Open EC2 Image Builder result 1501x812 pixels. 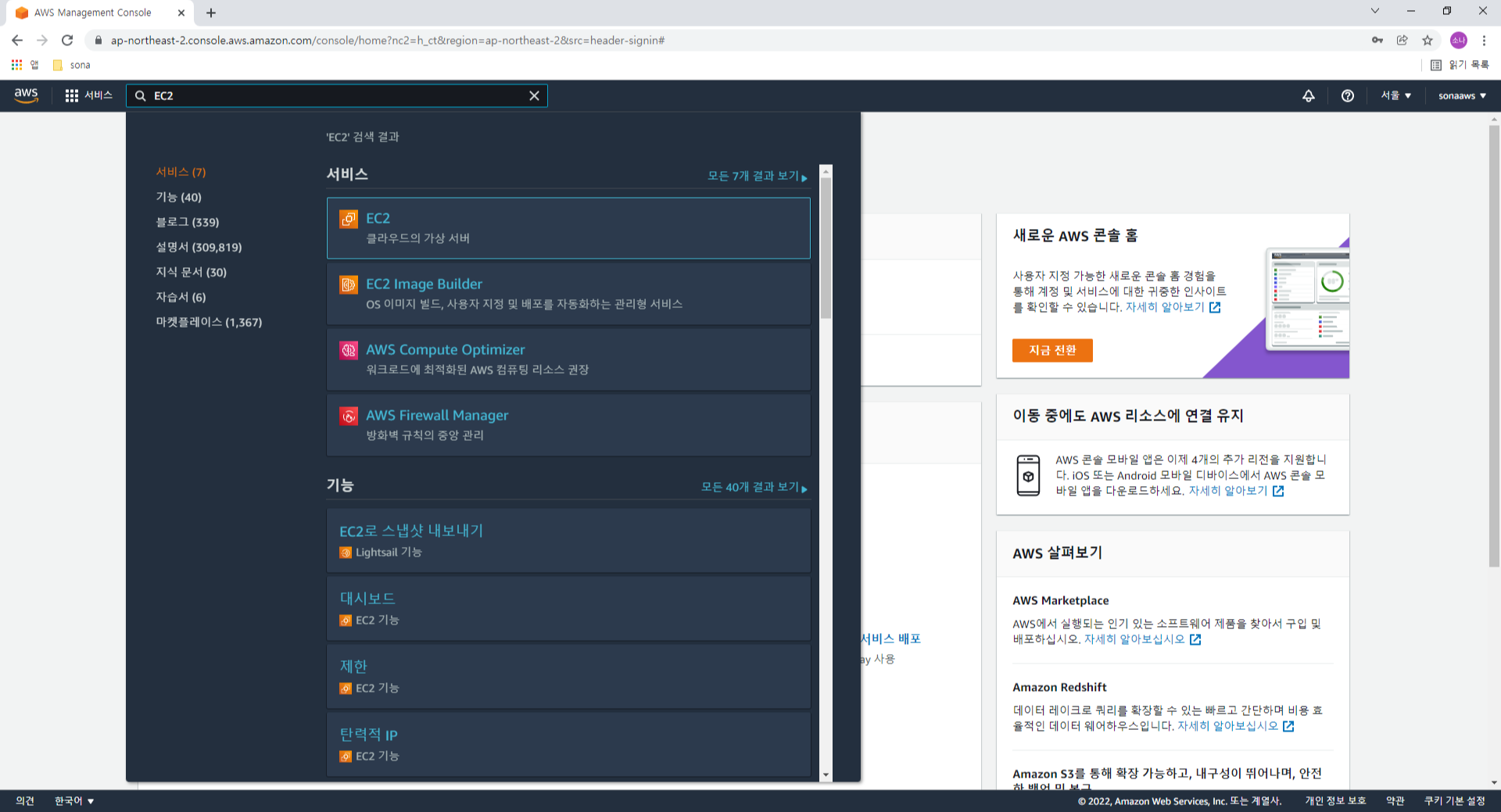[x=568, y=294]
